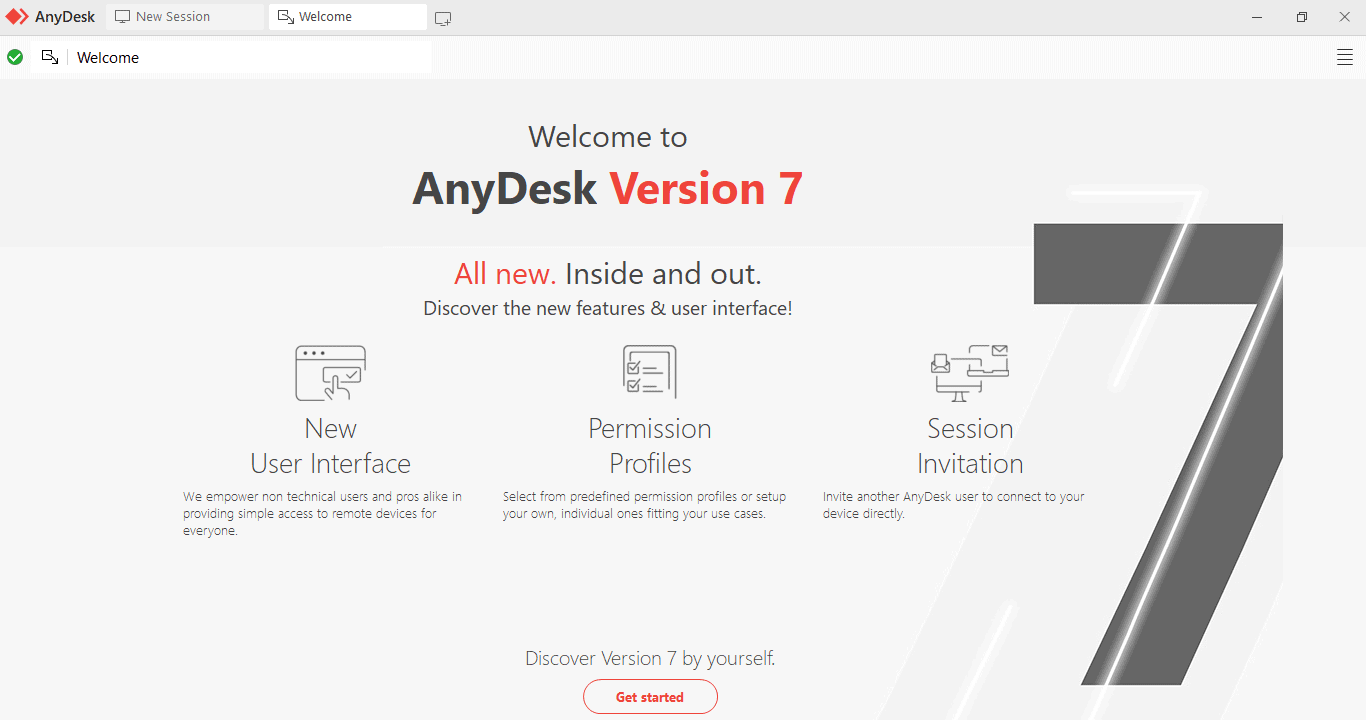Click the "Permission Profiles" heading
The height and width of the screenshot is (720, 1366).
click(x=650, y=446)
